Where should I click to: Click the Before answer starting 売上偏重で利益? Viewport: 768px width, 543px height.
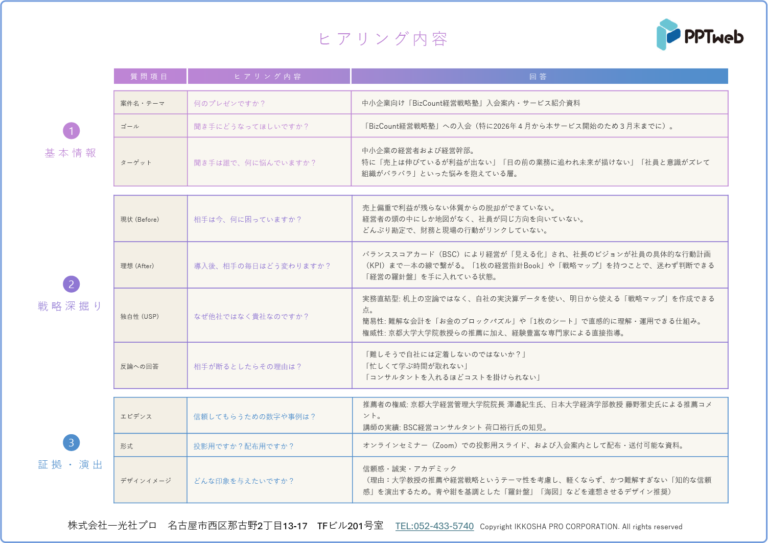473,219
